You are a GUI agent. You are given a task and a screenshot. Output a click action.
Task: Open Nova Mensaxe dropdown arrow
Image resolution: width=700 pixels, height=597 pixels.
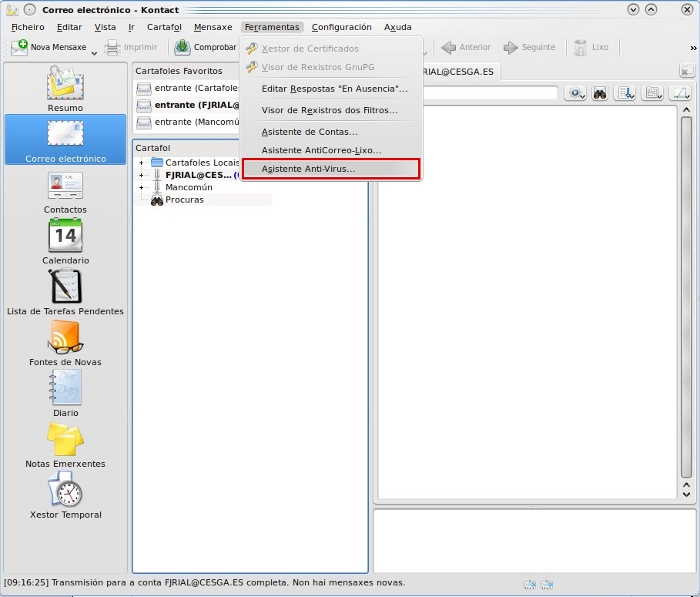click(x=95, y=52)
